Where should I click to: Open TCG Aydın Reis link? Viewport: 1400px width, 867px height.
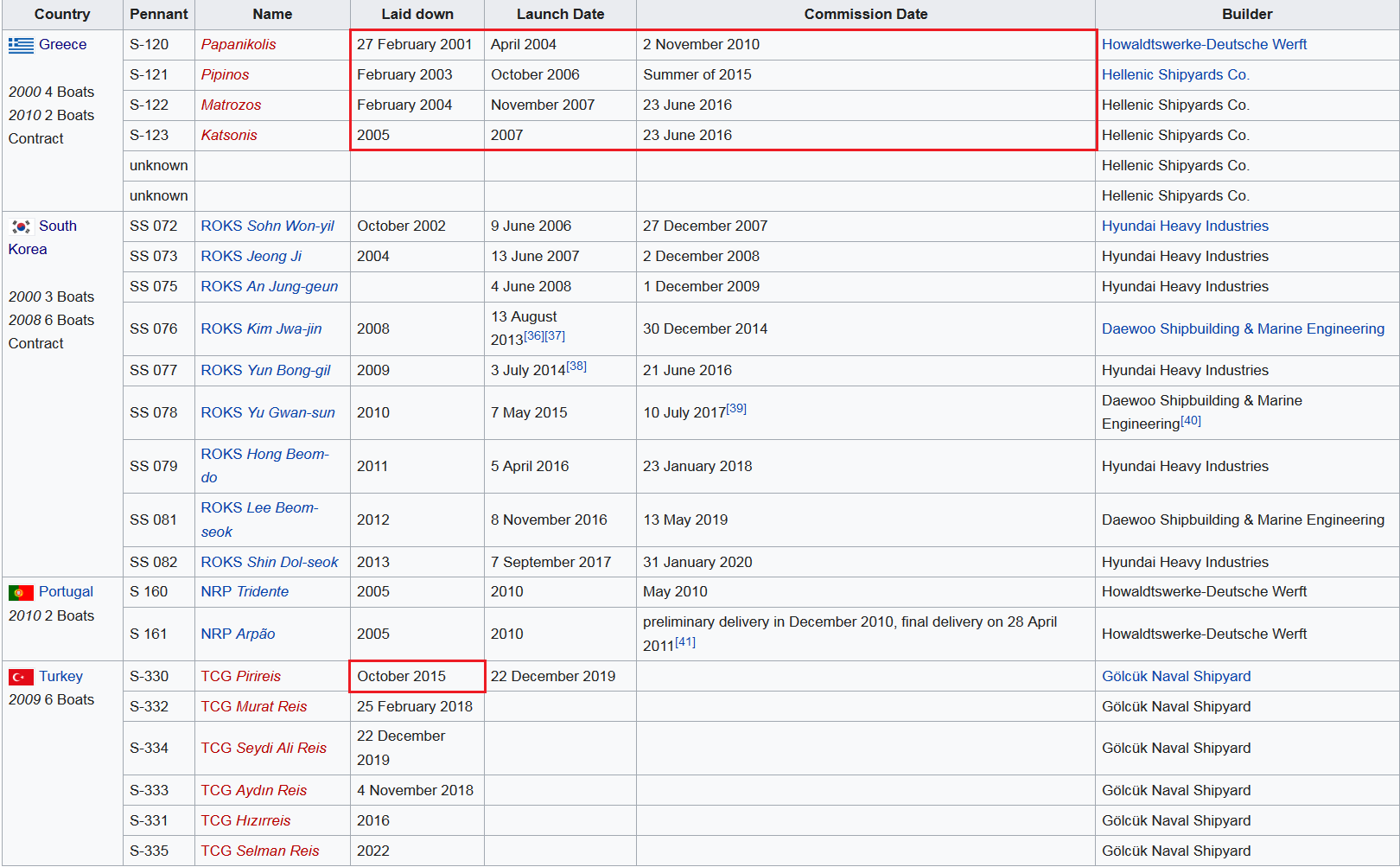pos(254,791)
